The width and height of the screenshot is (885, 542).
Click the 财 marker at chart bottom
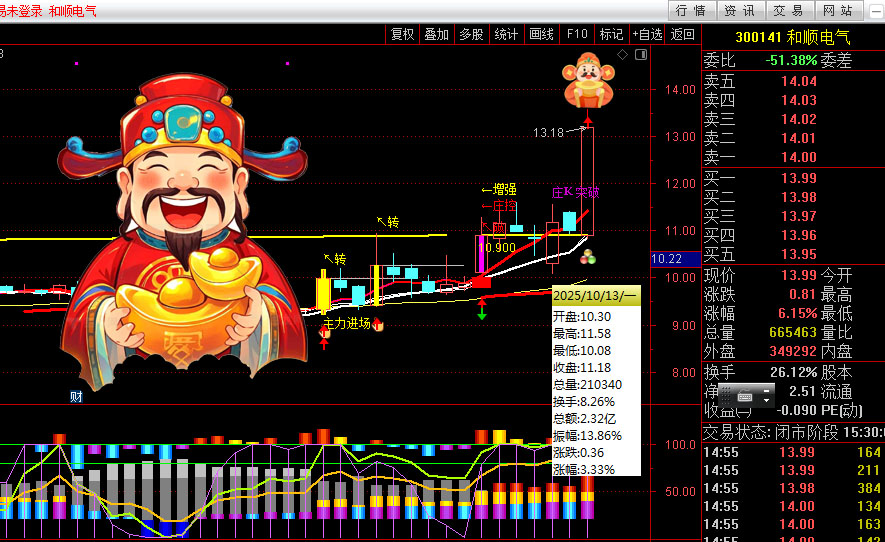[76, 397]
